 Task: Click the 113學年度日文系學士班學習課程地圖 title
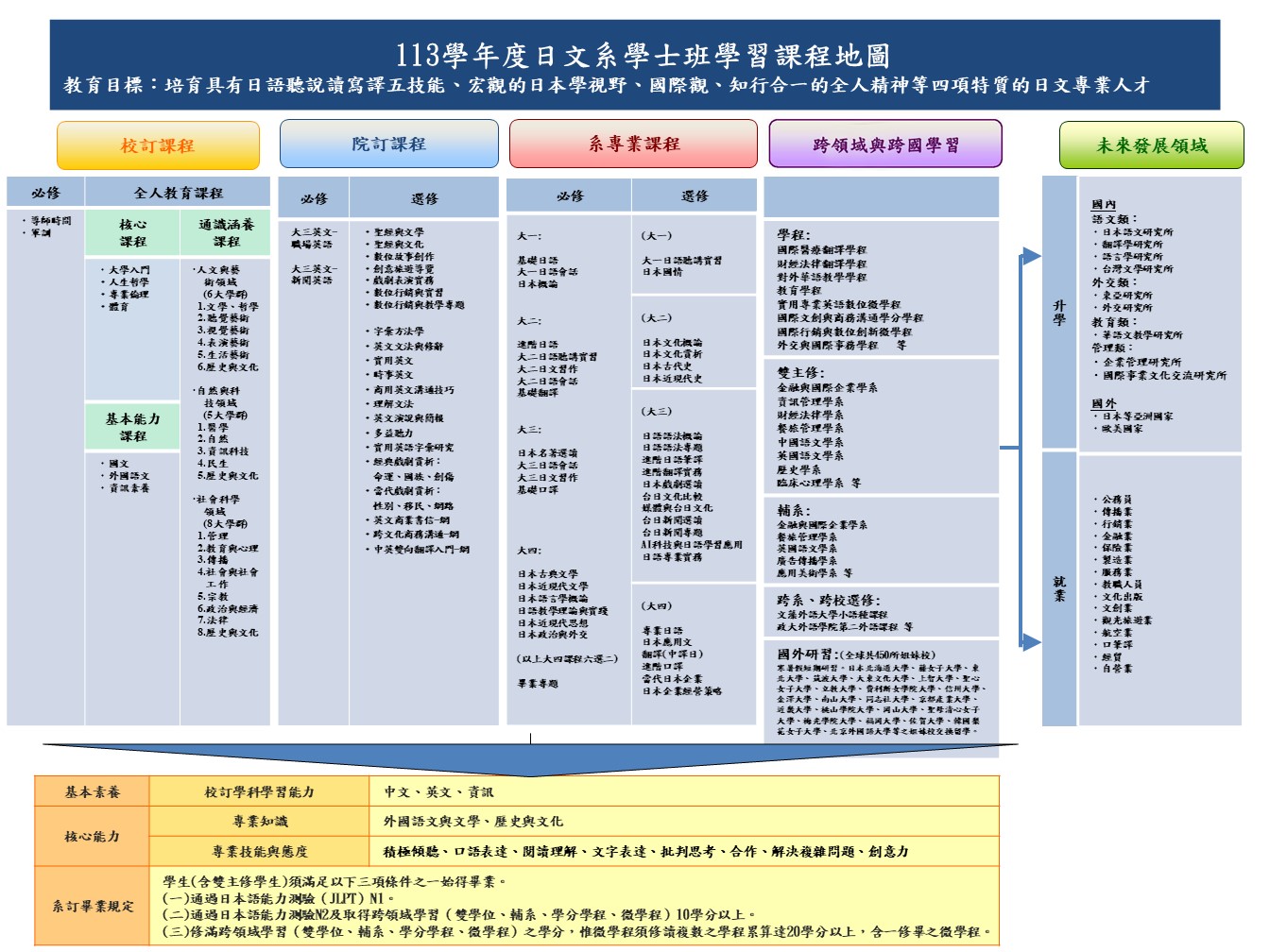pyautogui.click(x=643, y=56)
